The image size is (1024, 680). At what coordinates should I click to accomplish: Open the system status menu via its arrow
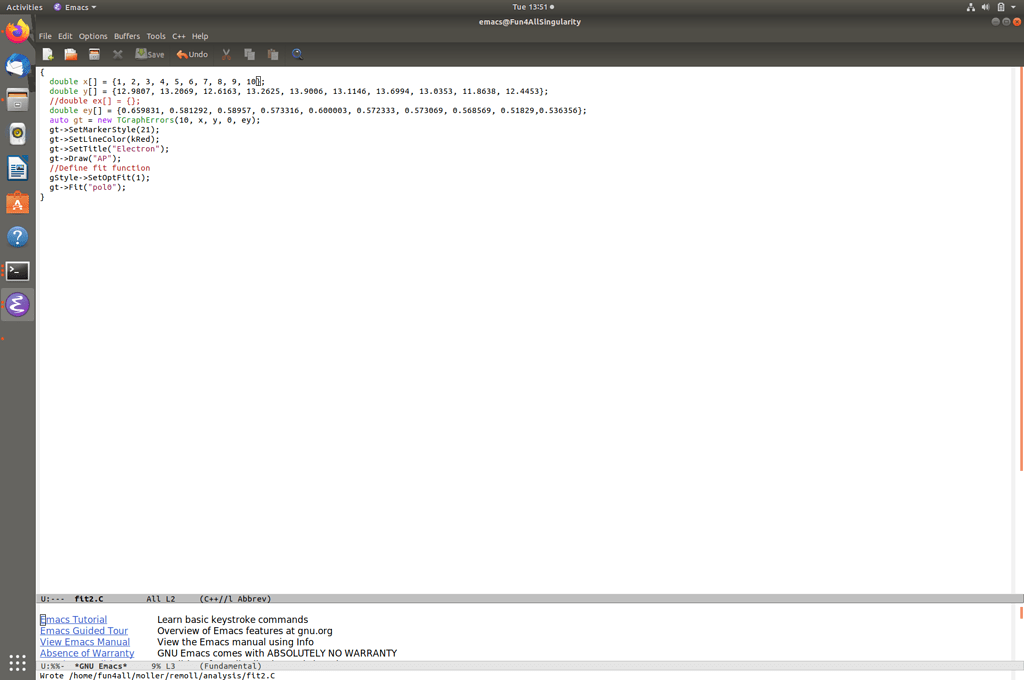1013,6
